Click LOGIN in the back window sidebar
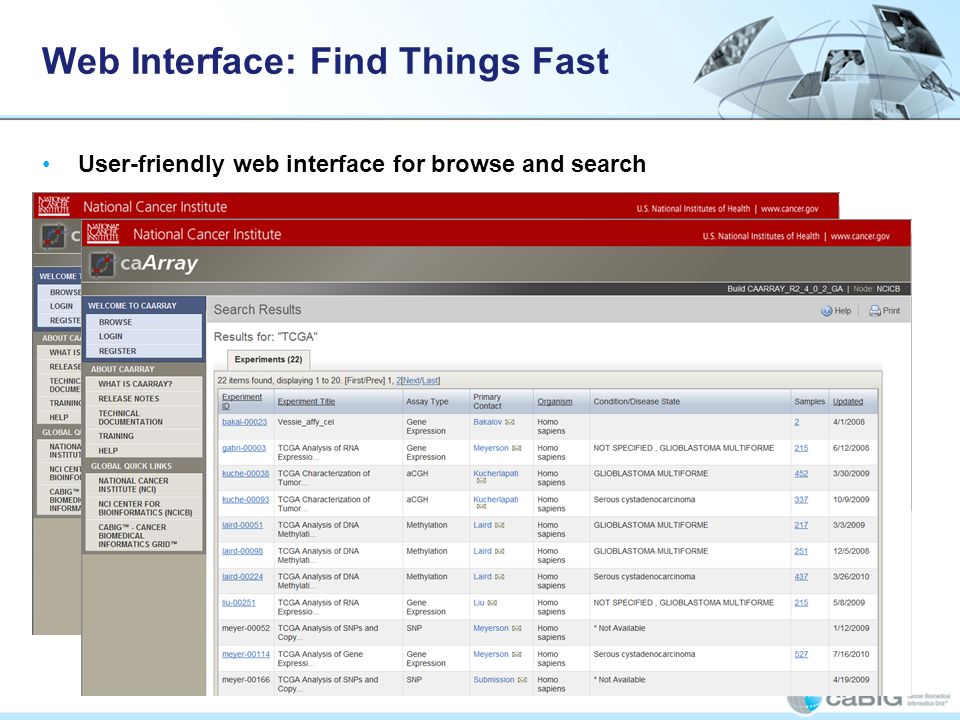 (x=61, y=306)
